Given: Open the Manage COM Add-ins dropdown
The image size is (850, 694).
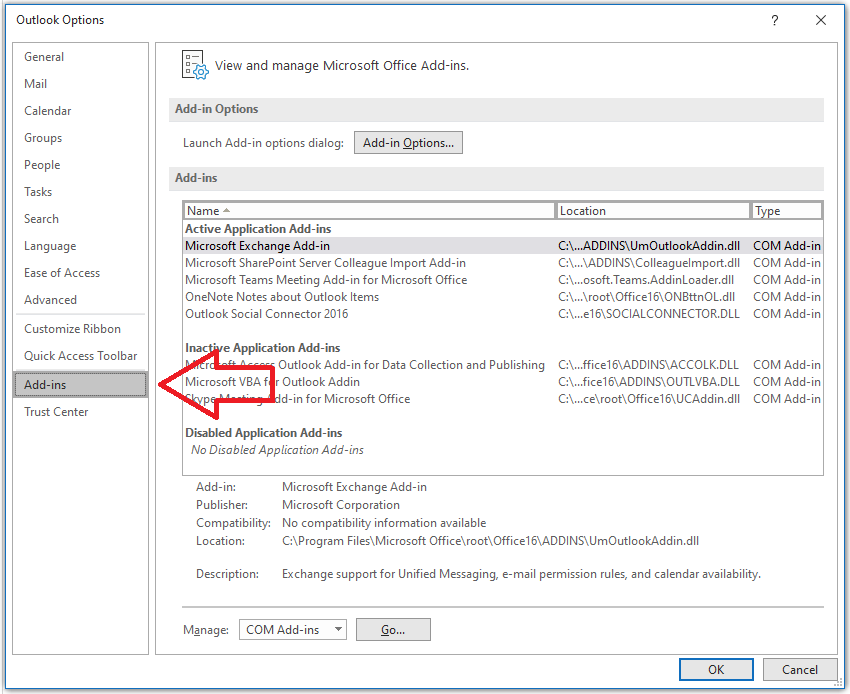Looking at the screenshot, I should coord(293,629).
